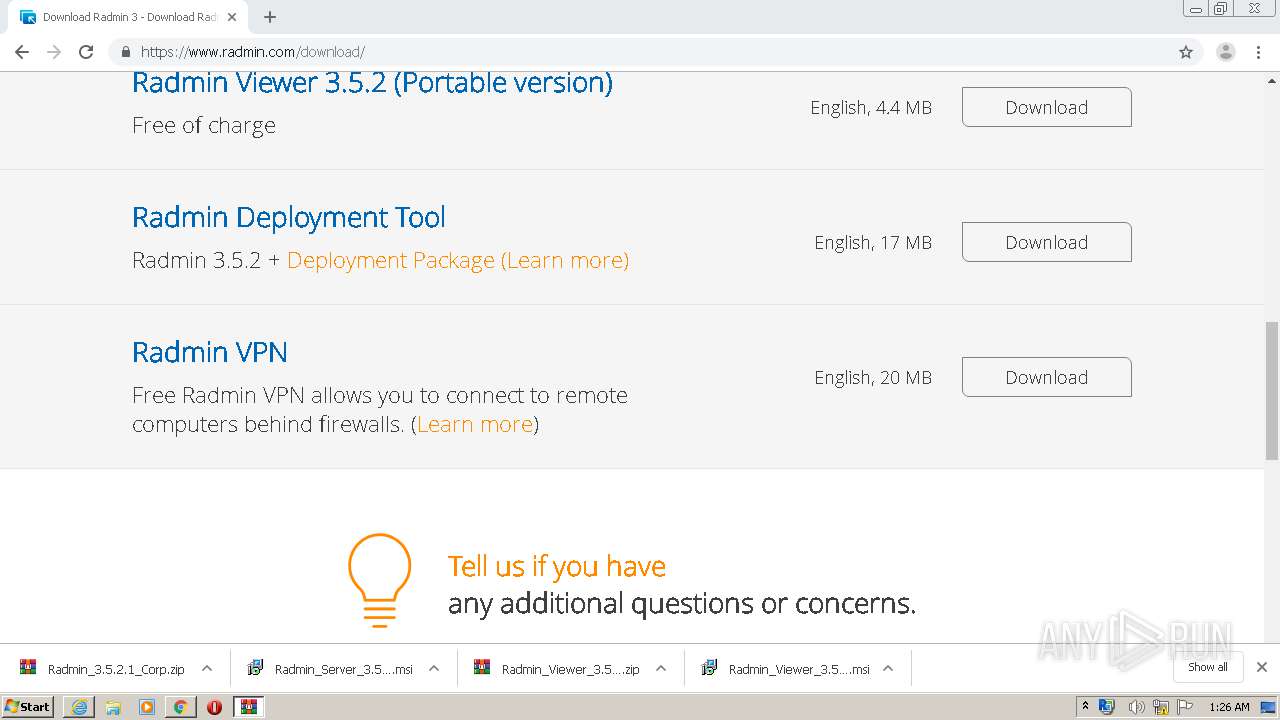Bookmark this page with the star
The width and height of the screenshot is (1280, 720).
point(1186,52)
